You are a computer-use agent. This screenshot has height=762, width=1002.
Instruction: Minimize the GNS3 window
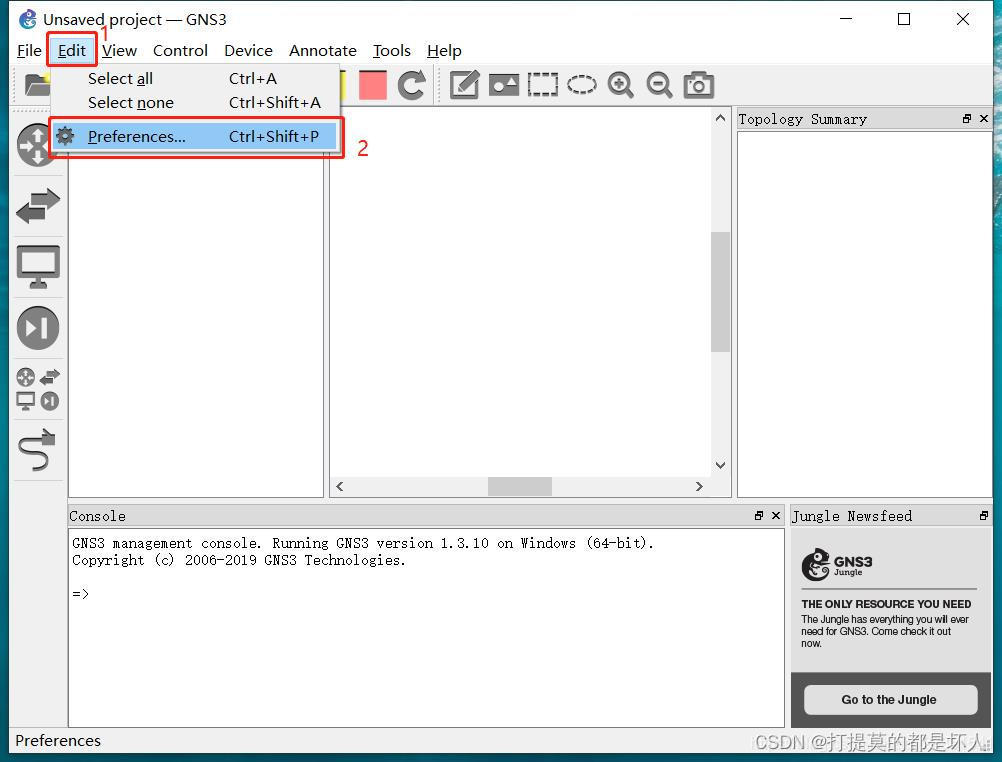[x=846, y=19]
